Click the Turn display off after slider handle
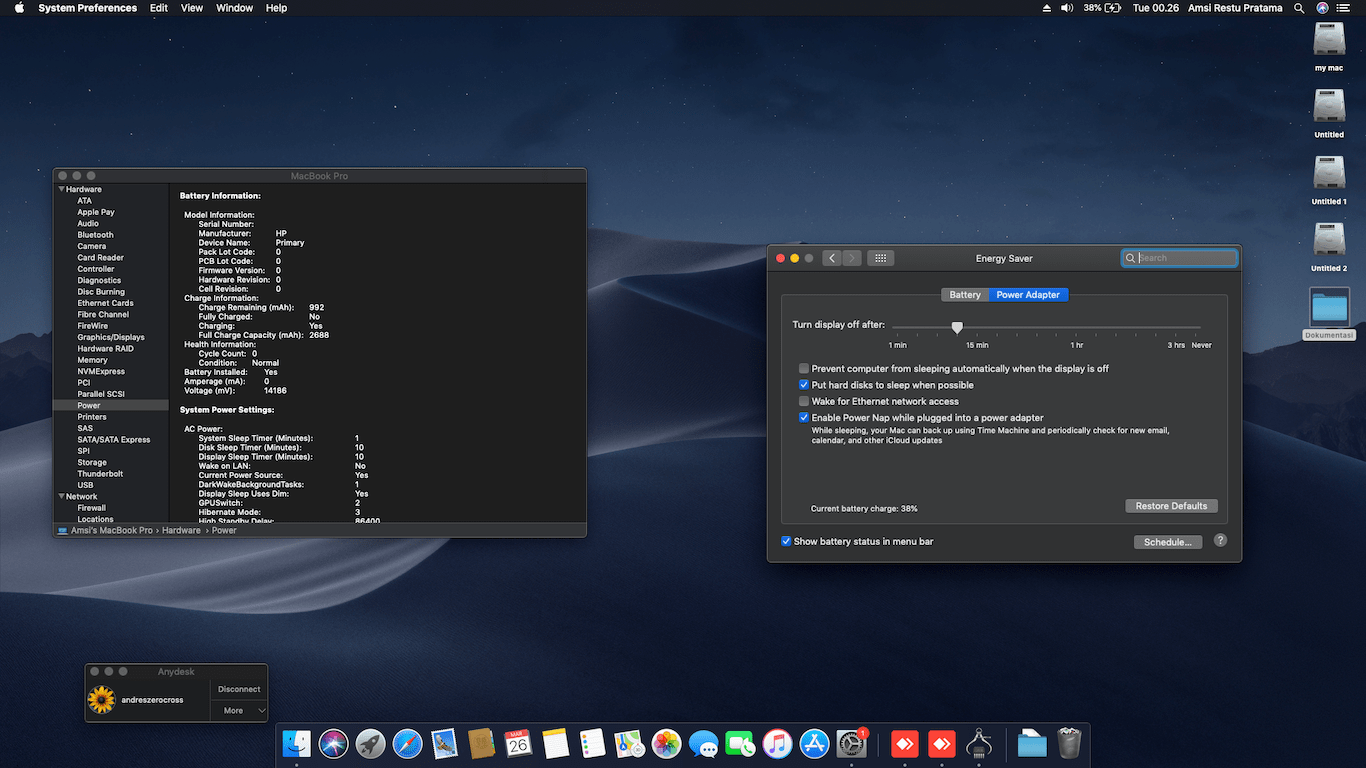 click(x=957, y=327)
